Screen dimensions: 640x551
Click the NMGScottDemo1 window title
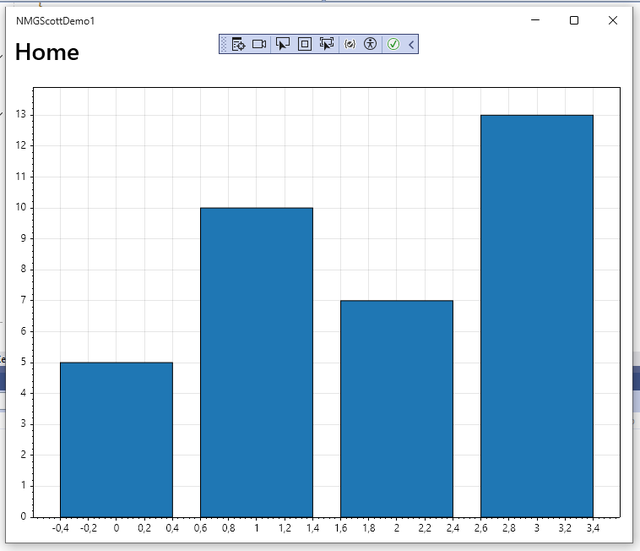tap(55, 21)
